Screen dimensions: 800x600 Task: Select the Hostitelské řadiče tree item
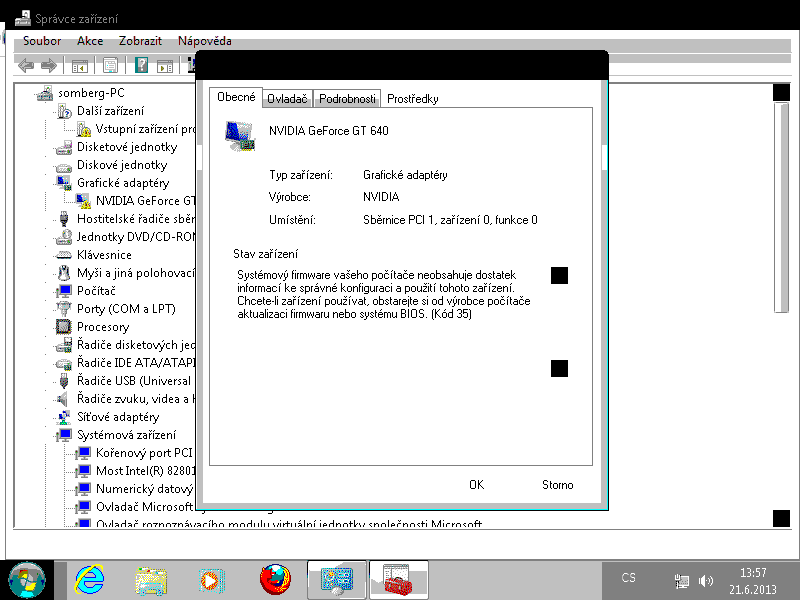pyautogui.click(x=136, y=219)
